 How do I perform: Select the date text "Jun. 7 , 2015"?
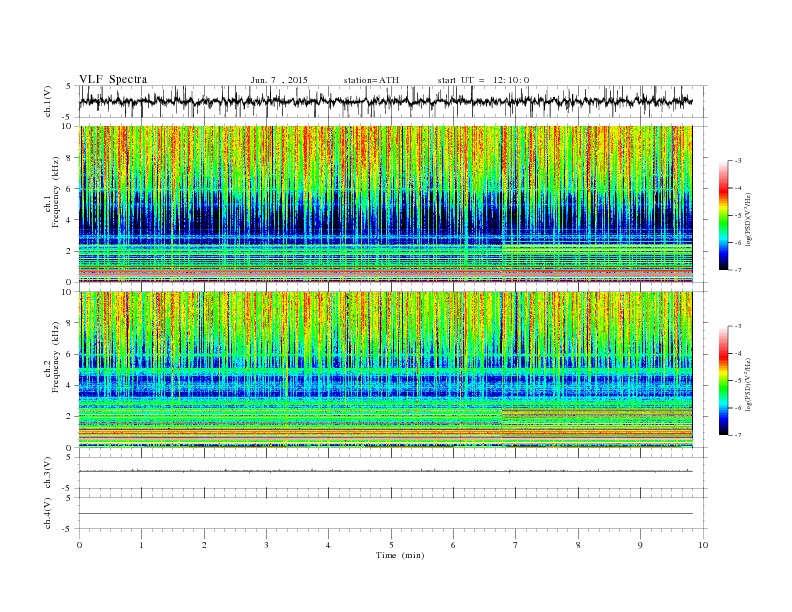tap(279, 80)
